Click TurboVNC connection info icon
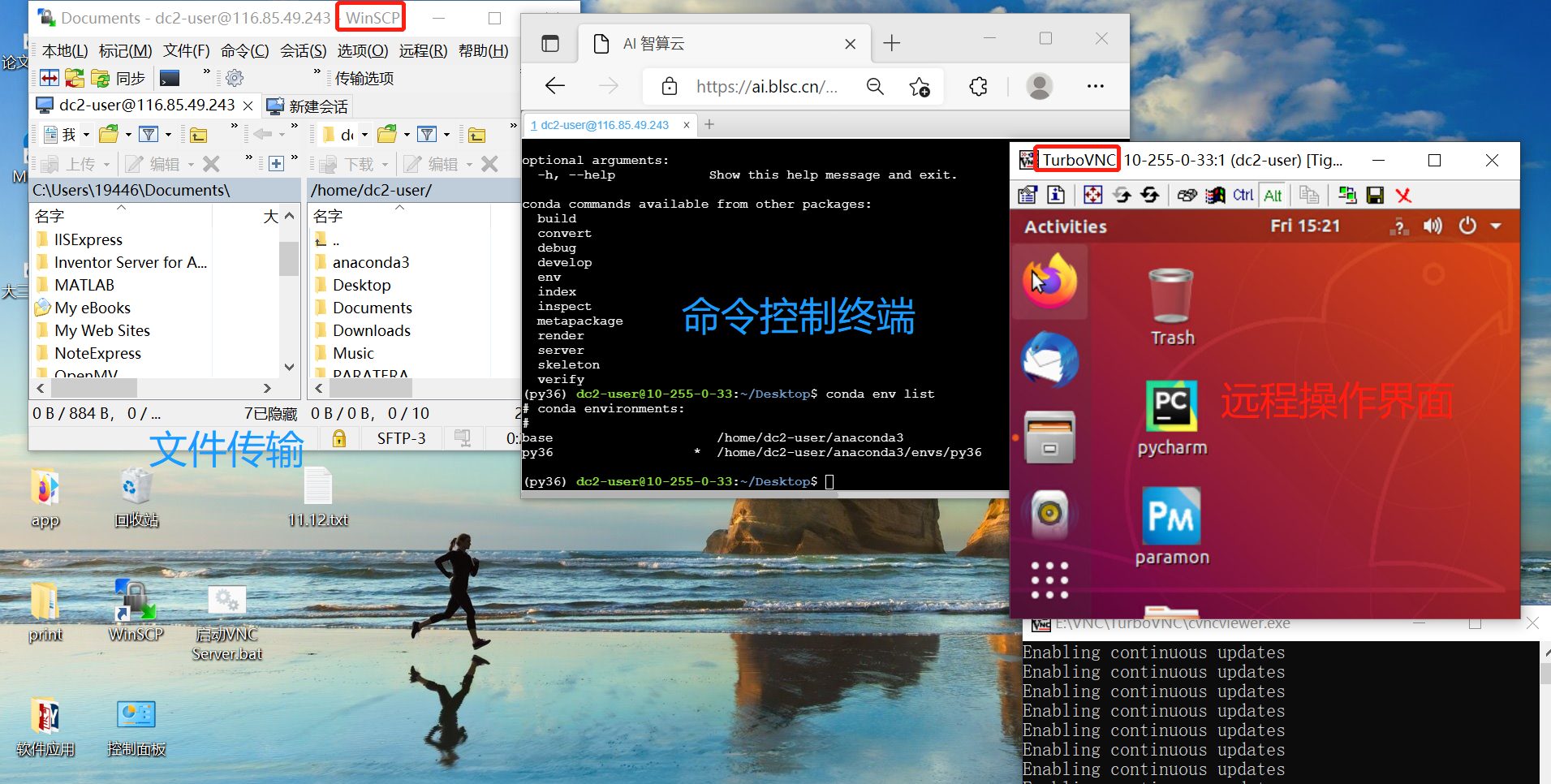Image resolution: width=1551 pixels, height=784 pixels. (x=1056, y=195)
